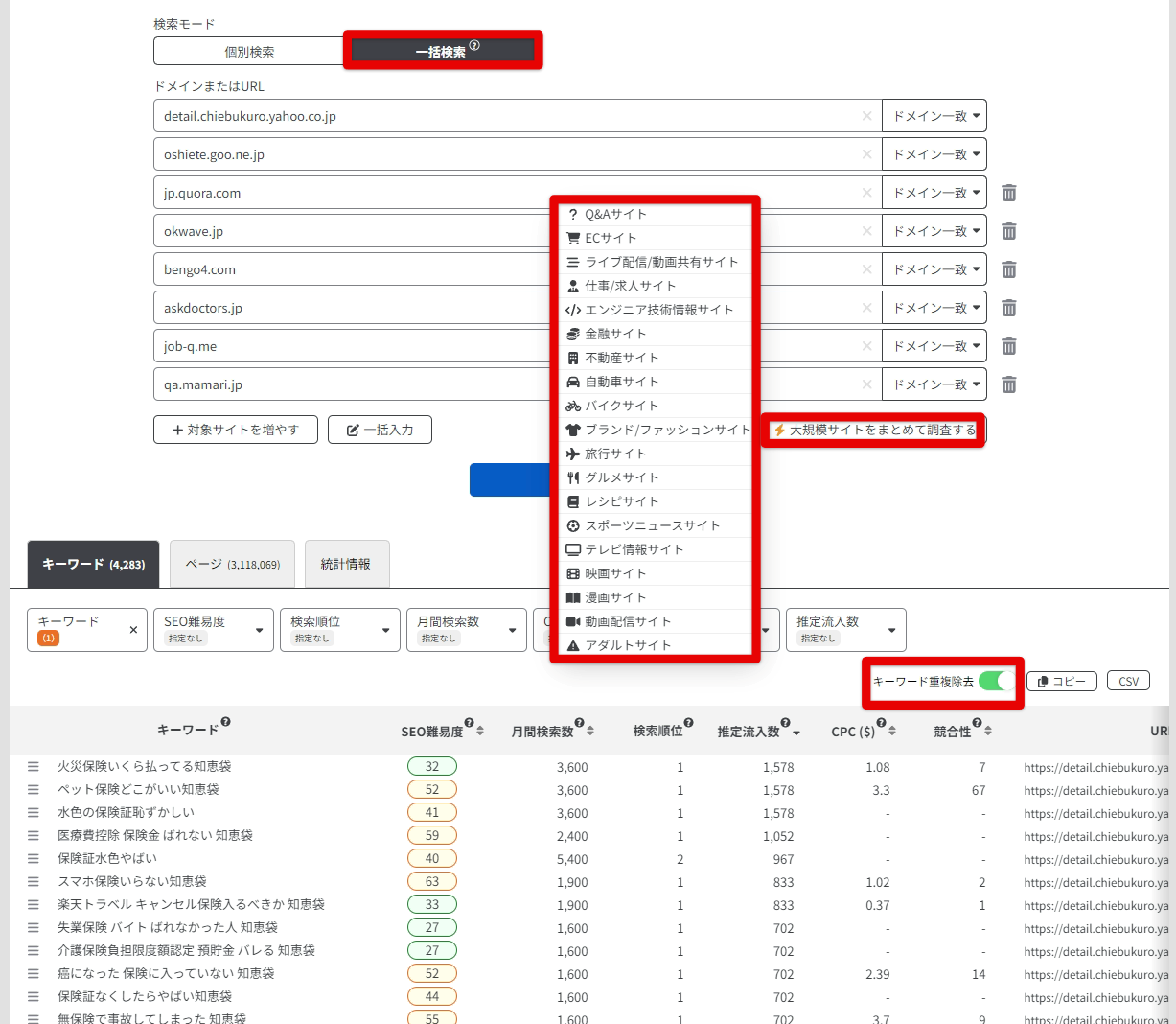Screen dimensions: 1176x1024
Task: Choose Q&Aサイト from the category menu
Action: tap(615, 214)
